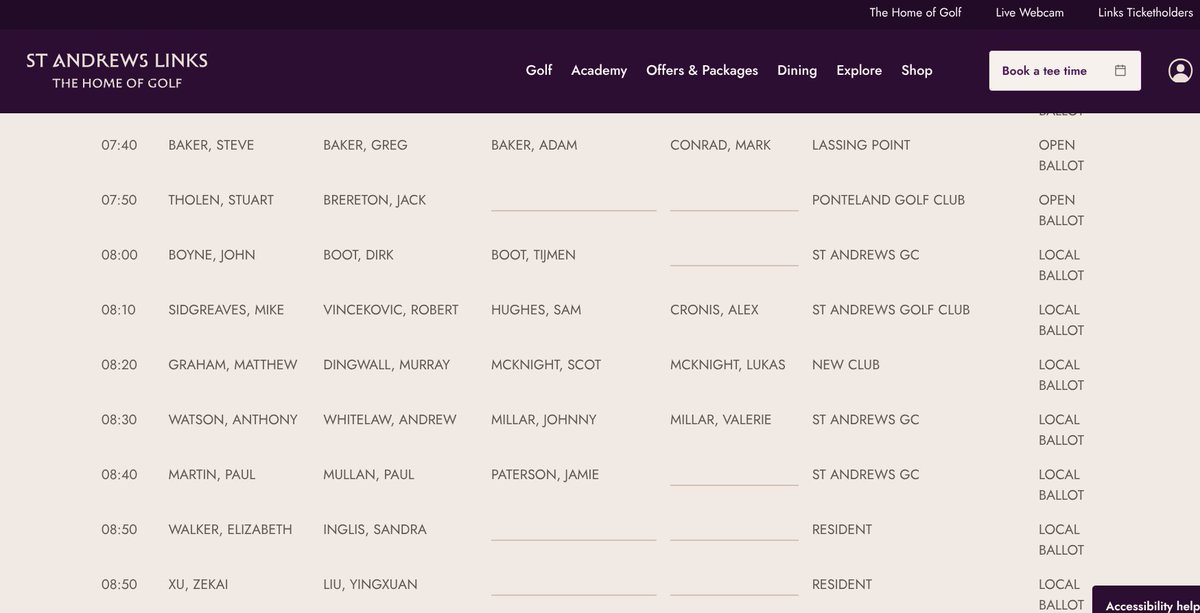1200x613 pixels.
Task: Click player GRAHAM, MATTHEW
Action: tap(233, 365)
